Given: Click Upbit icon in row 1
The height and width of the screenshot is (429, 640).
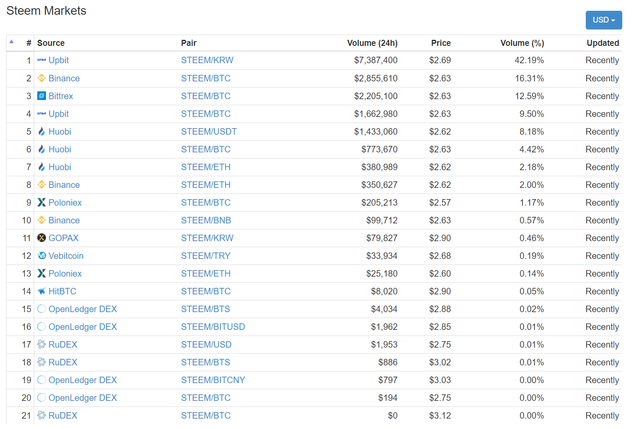Looking at the screenshot, I should (41, 60).
